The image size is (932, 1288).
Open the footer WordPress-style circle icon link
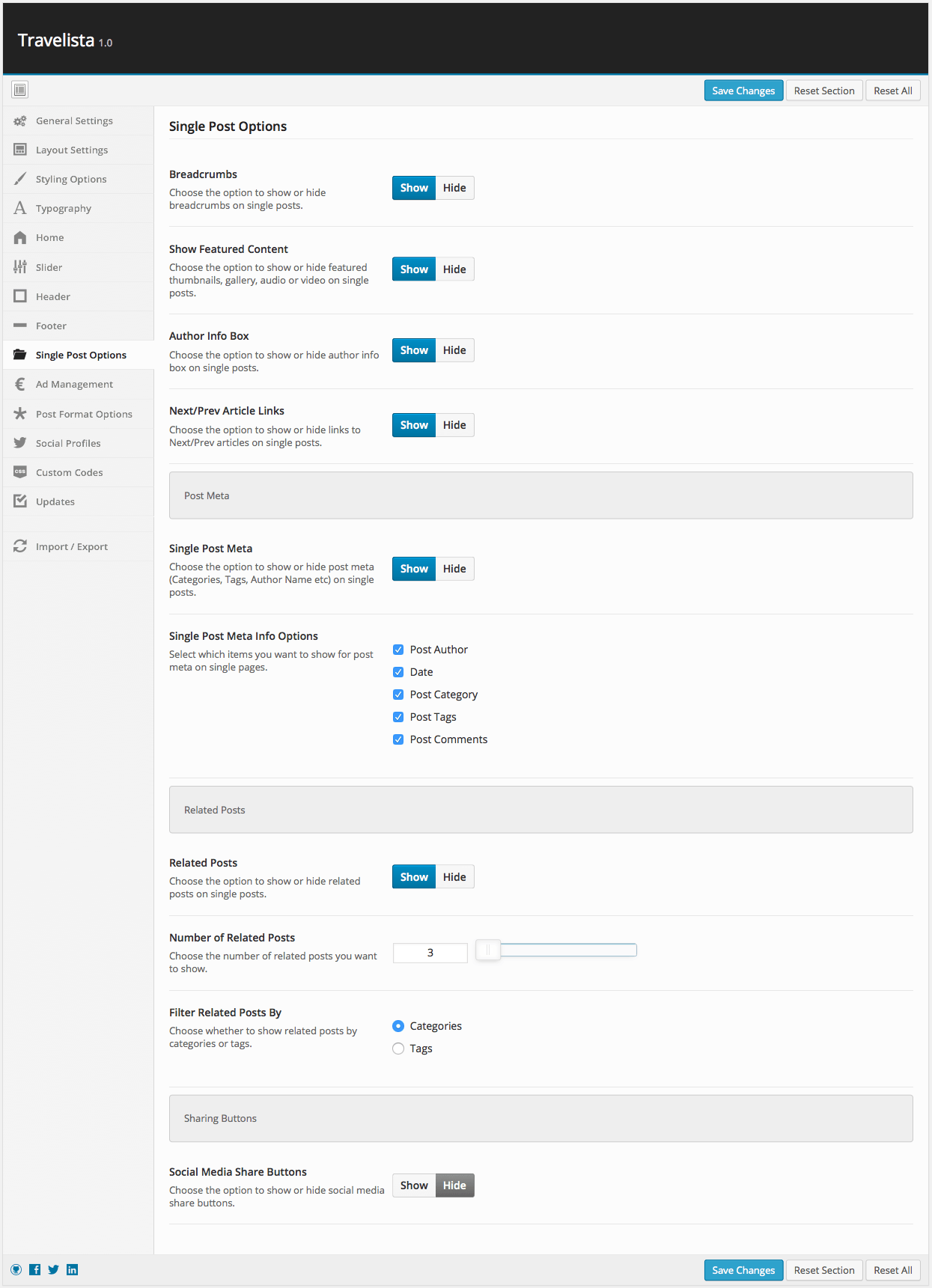(x=16, y=1269)
